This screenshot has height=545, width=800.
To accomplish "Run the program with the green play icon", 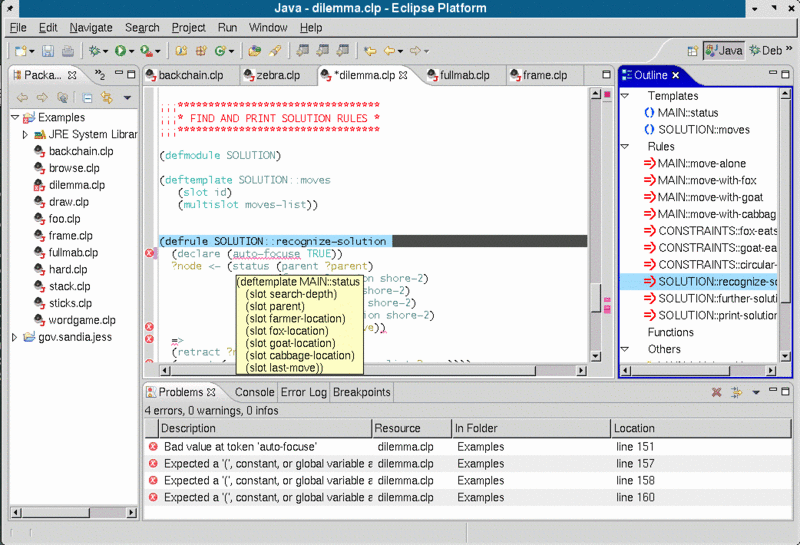I will pyautogui.click(x=120, y=51).
